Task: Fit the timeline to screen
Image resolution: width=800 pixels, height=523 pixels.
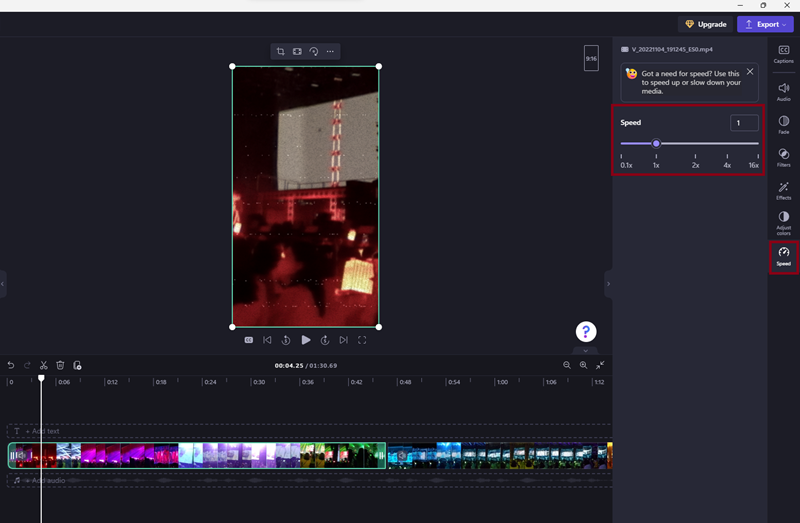Action: (600, 365)
